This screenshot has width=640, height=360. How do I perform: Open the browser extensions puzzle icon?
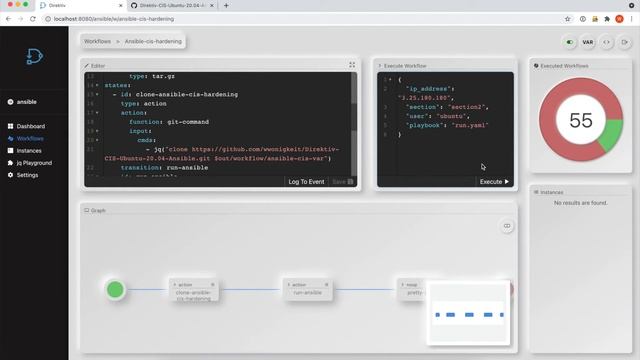coord(607,19)
